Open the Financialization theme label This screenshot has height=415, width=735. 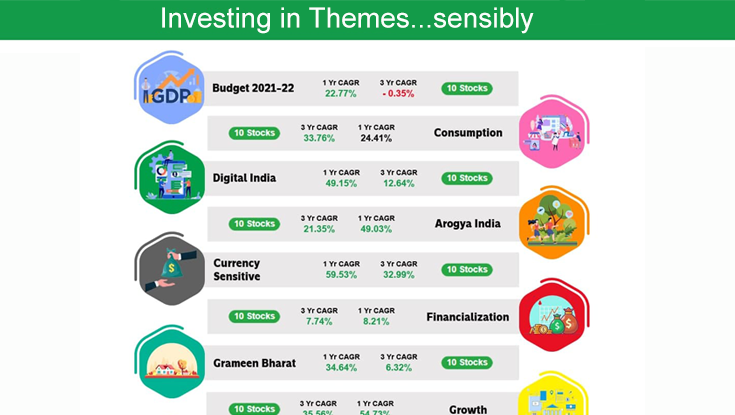[467, 317]
